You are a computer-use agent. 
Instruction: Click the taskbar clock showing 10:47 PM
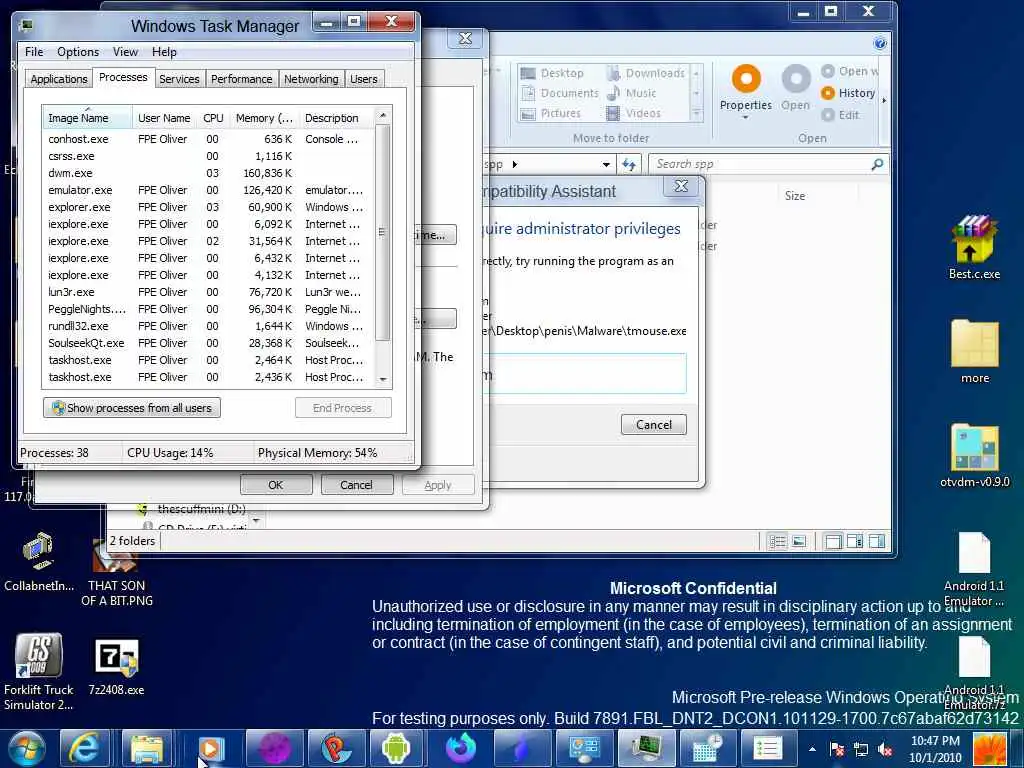[x=935, y=749]
